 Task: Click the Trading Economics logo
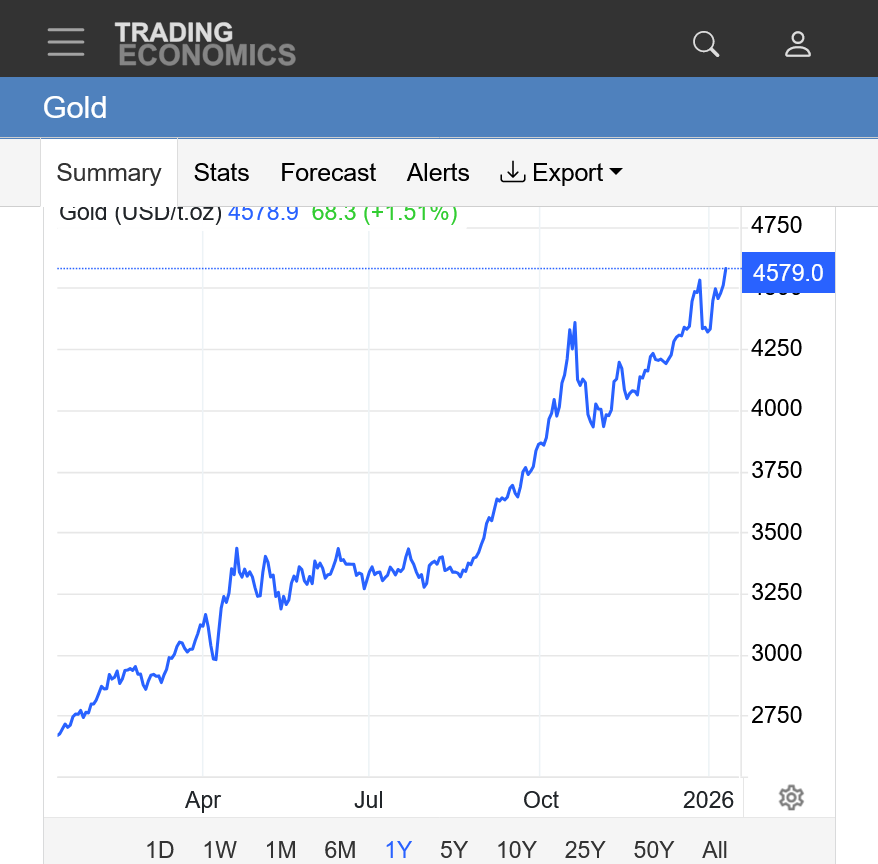pyautogui.click(x=205, y=44)
